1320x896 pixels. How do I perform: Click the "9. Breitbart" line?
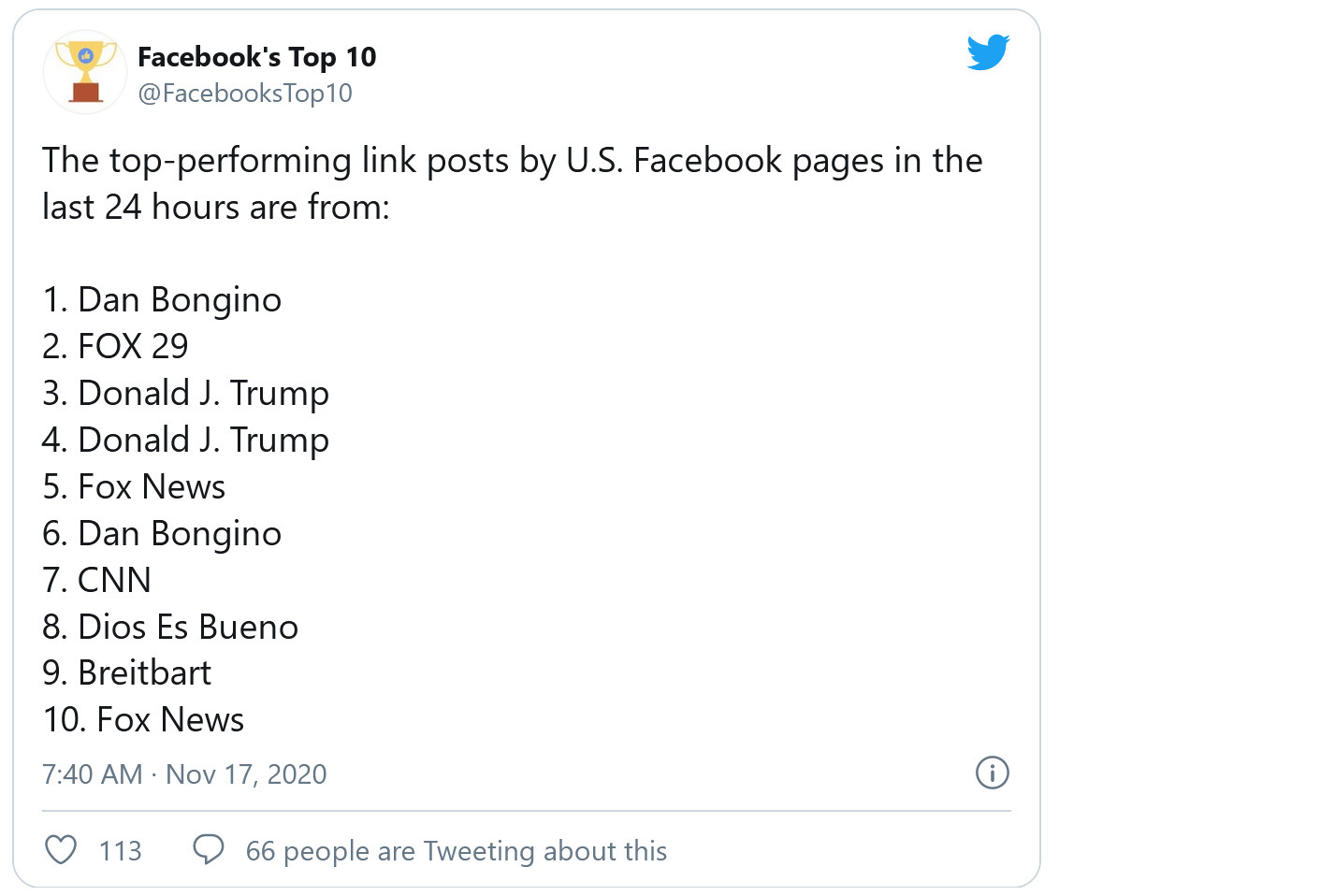point(126,673)
